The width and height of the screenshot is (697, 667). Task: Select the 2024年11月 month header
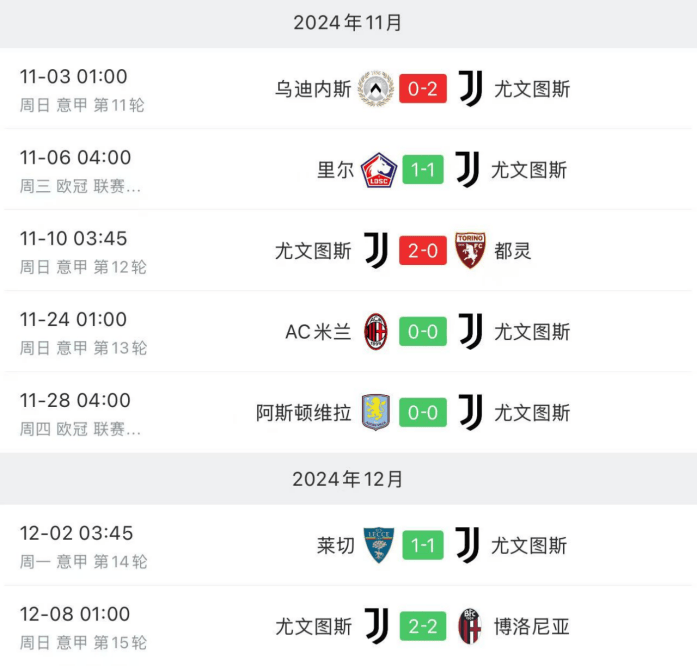click(x=348, y=23)
